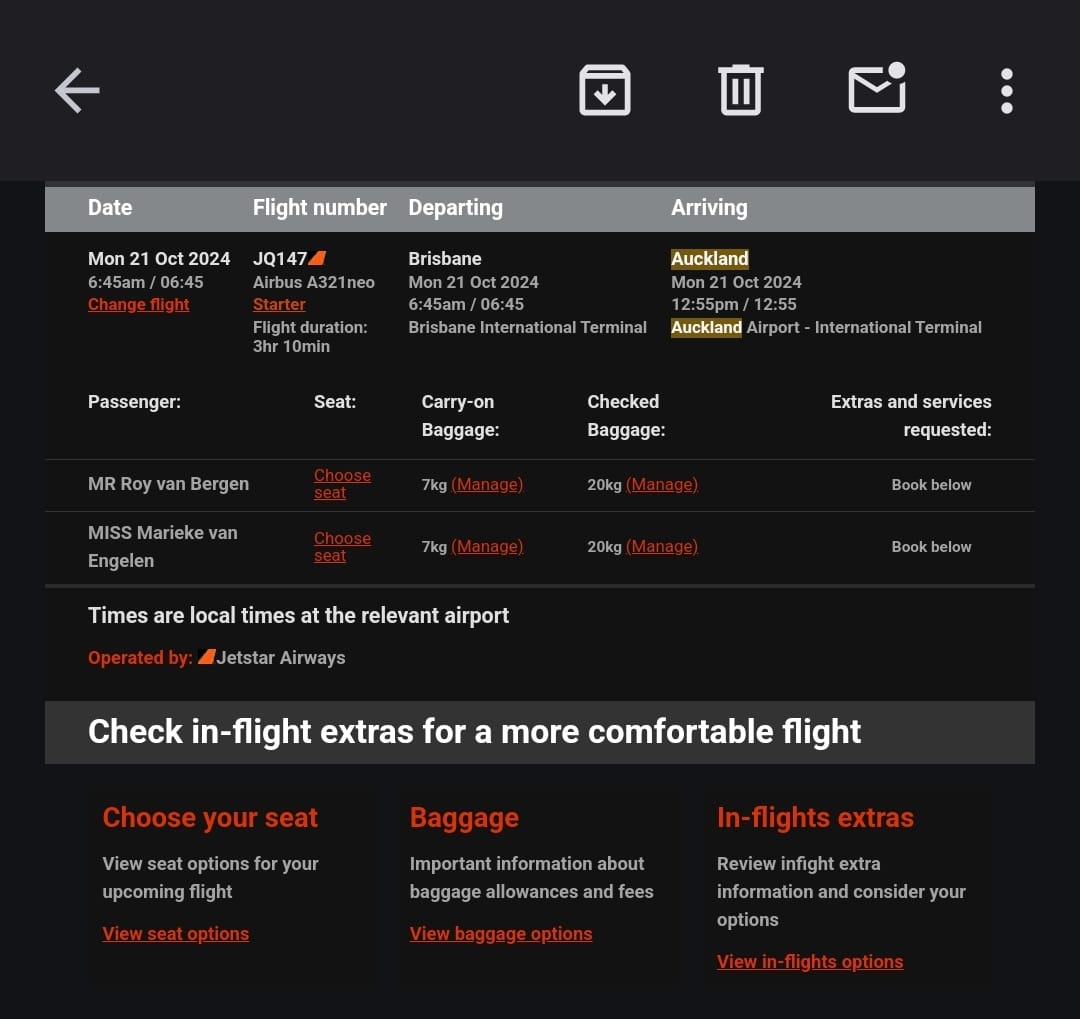Manage 7kg carry-on for Roy van Bergen
The height and width of the screenshot is (1019, 1080).
pyautogui.click(x=487, y=484)
